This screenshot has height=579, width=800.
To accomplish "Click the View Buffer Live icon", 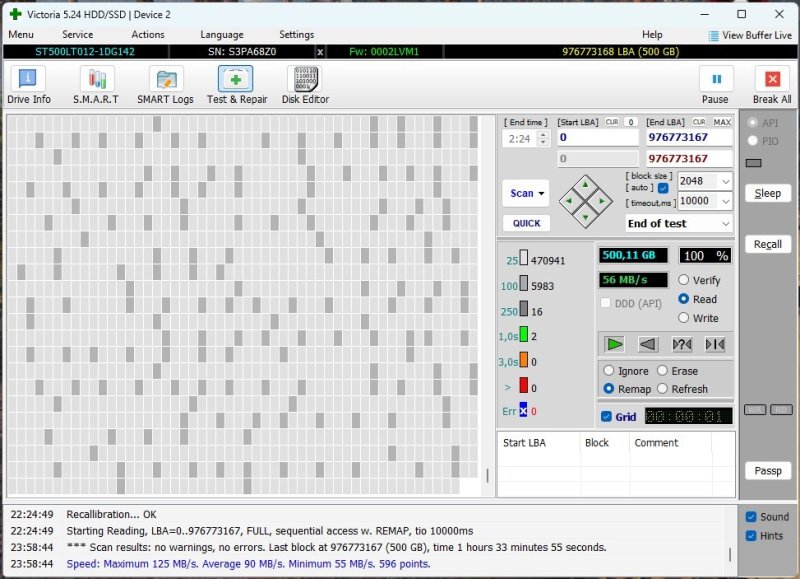I will tap(714, 35).
